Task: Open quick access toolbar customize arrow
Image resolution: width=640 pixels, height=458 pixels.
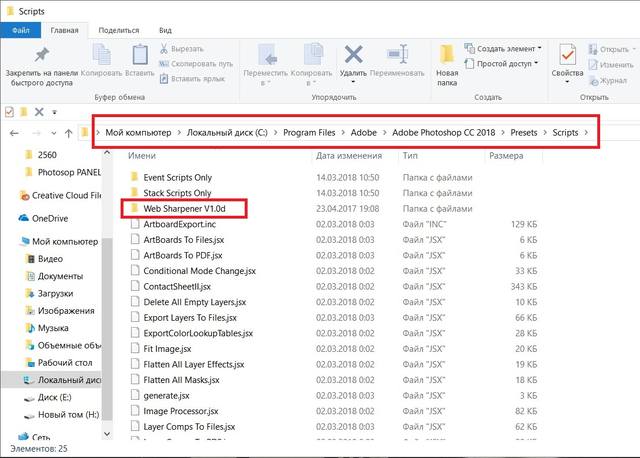Action: tap(54, 112)
